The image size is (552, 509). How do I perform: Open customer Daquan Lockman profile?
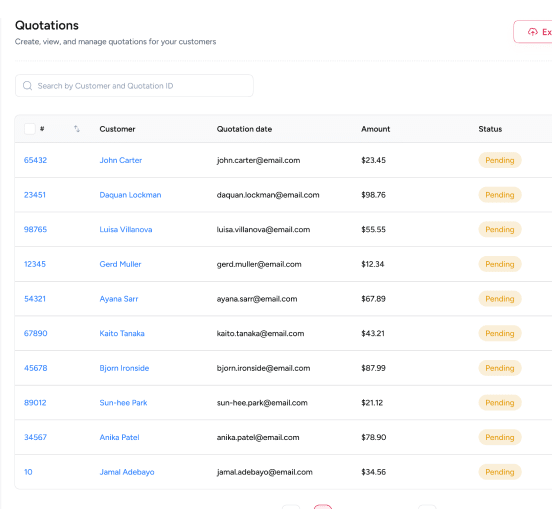click(130, 195)
